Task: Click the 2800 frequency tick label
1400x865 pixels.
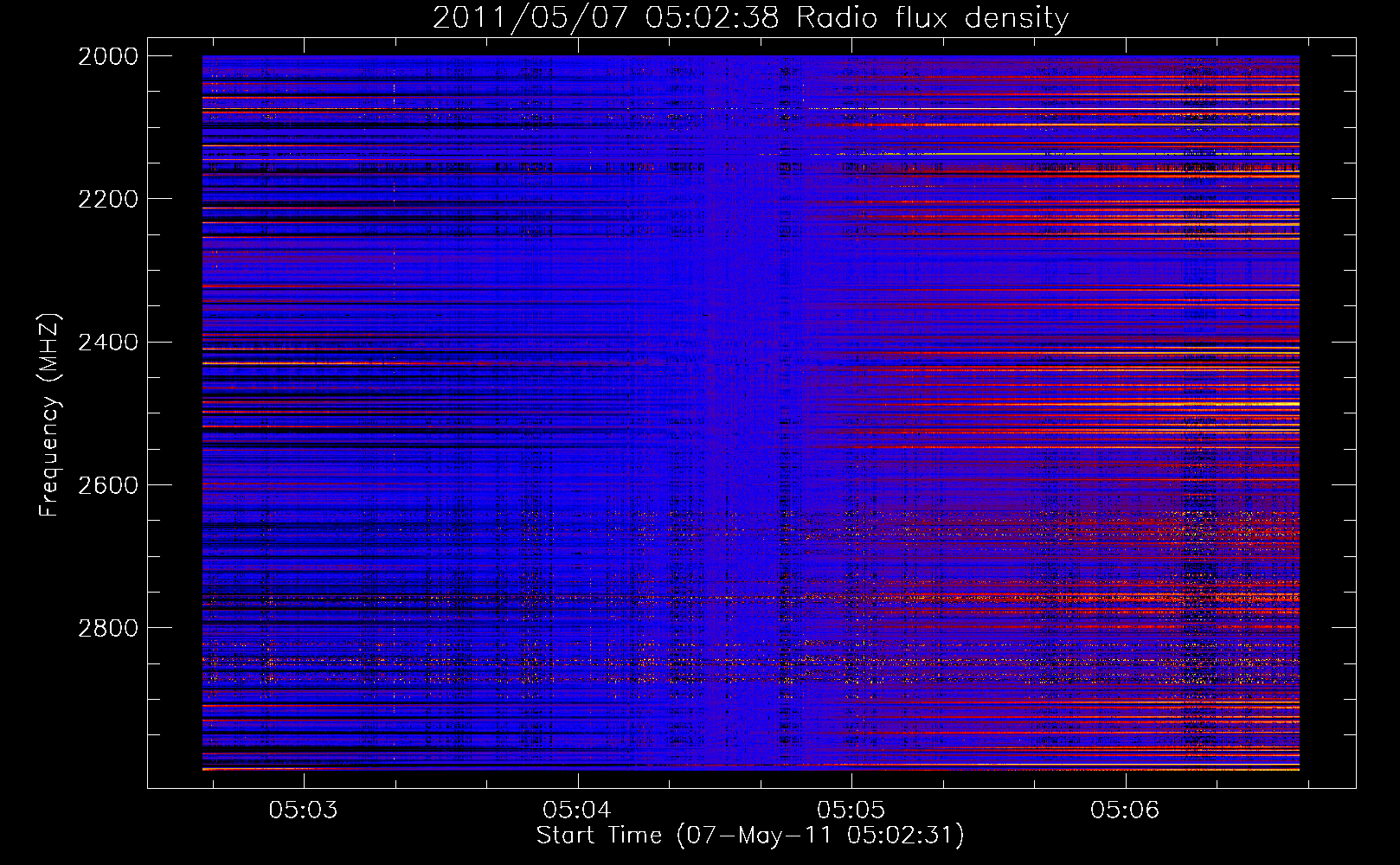Action: [x=108, y=628]
